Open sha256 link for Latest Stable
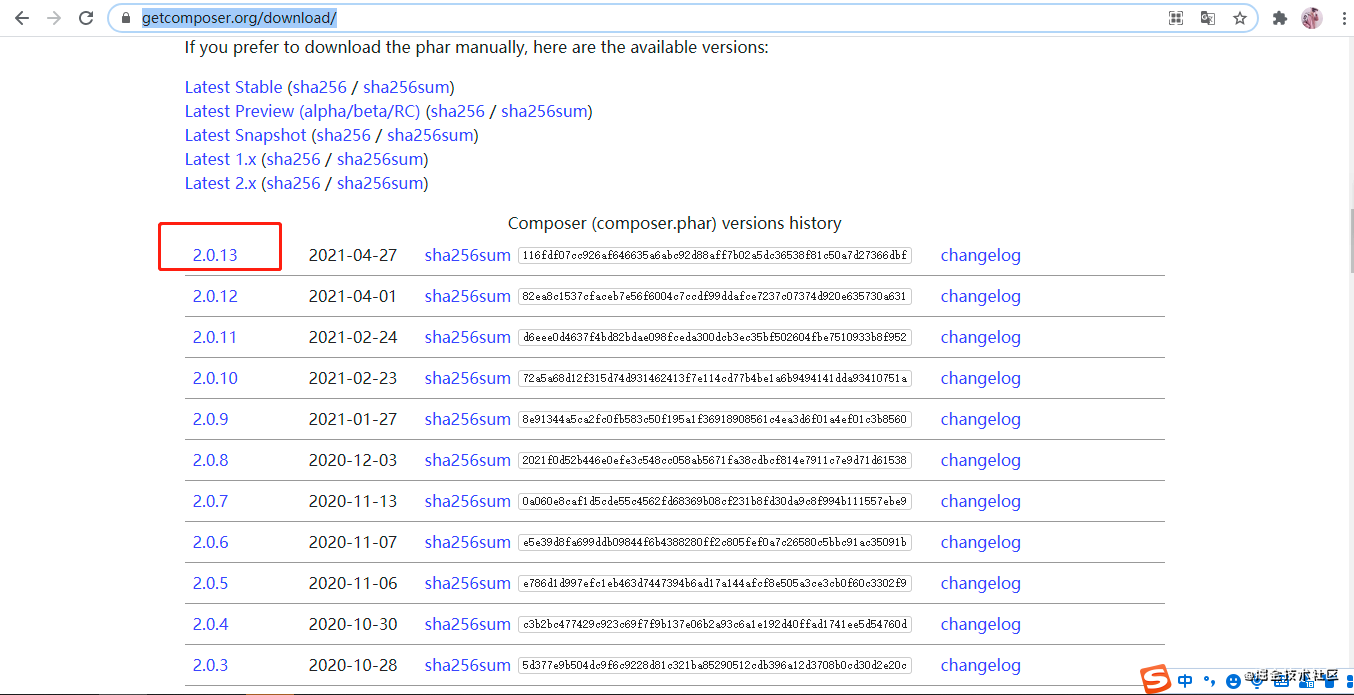 320,87
